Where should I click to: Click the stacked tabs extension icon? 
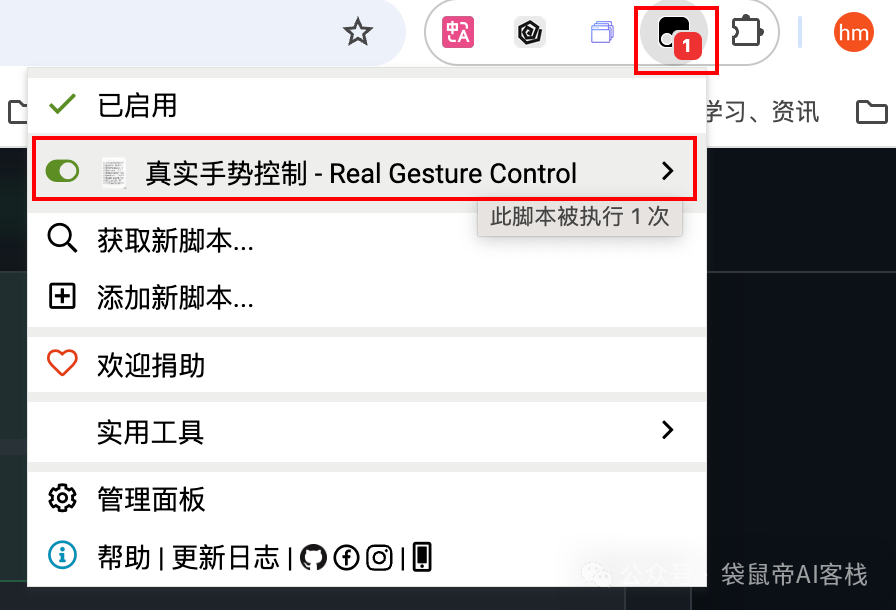(x=602, y=32)
